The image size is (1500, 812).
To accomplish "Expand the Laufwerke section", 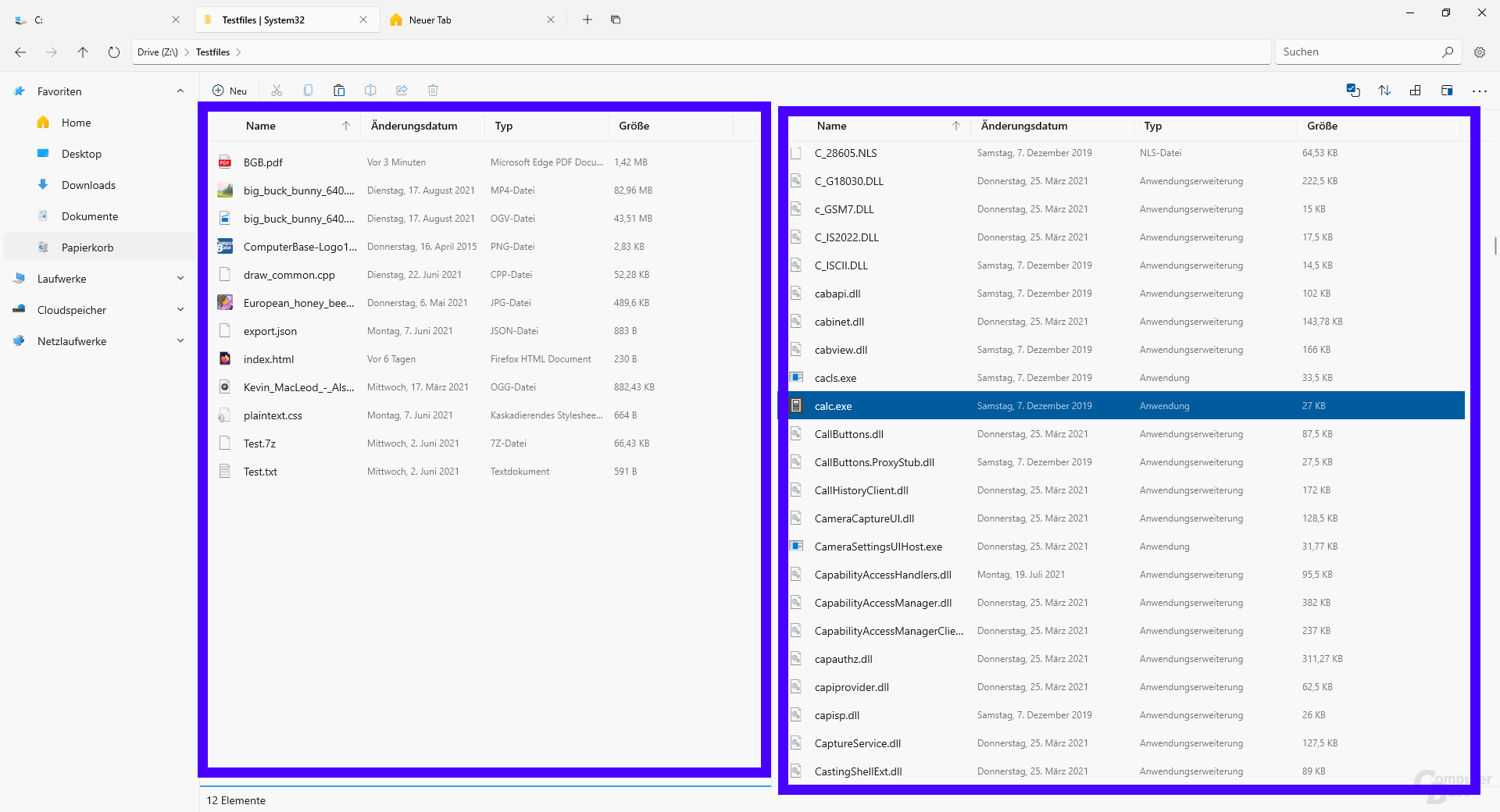I will click(180, 279).
